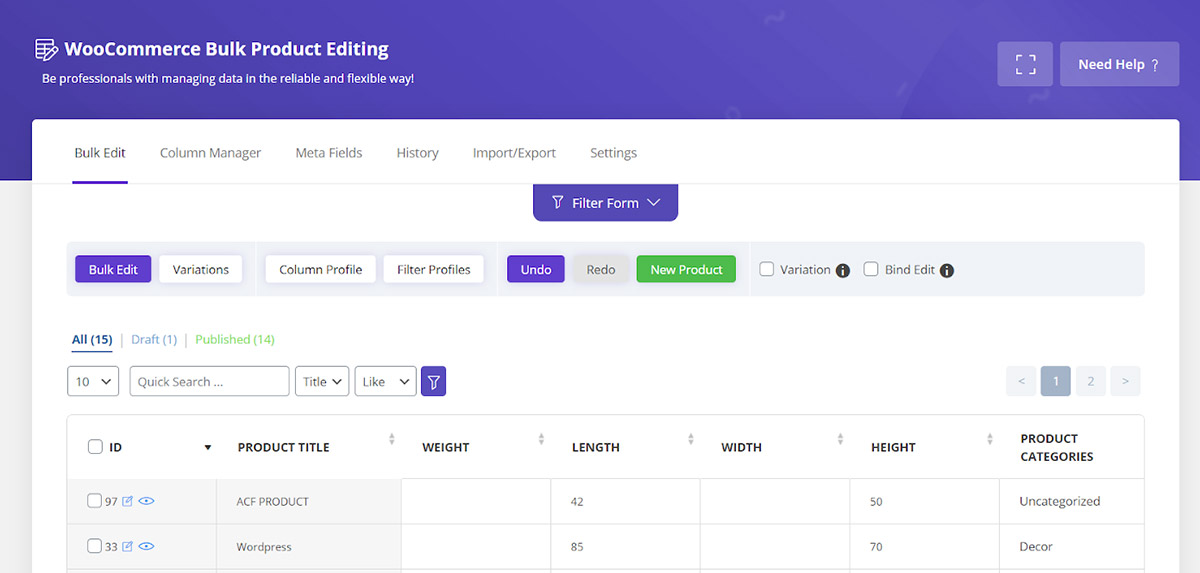Go to next page arrow
Image resolution: width=1200 pixels, height=573 pixels.
[x=1125, y=381]
